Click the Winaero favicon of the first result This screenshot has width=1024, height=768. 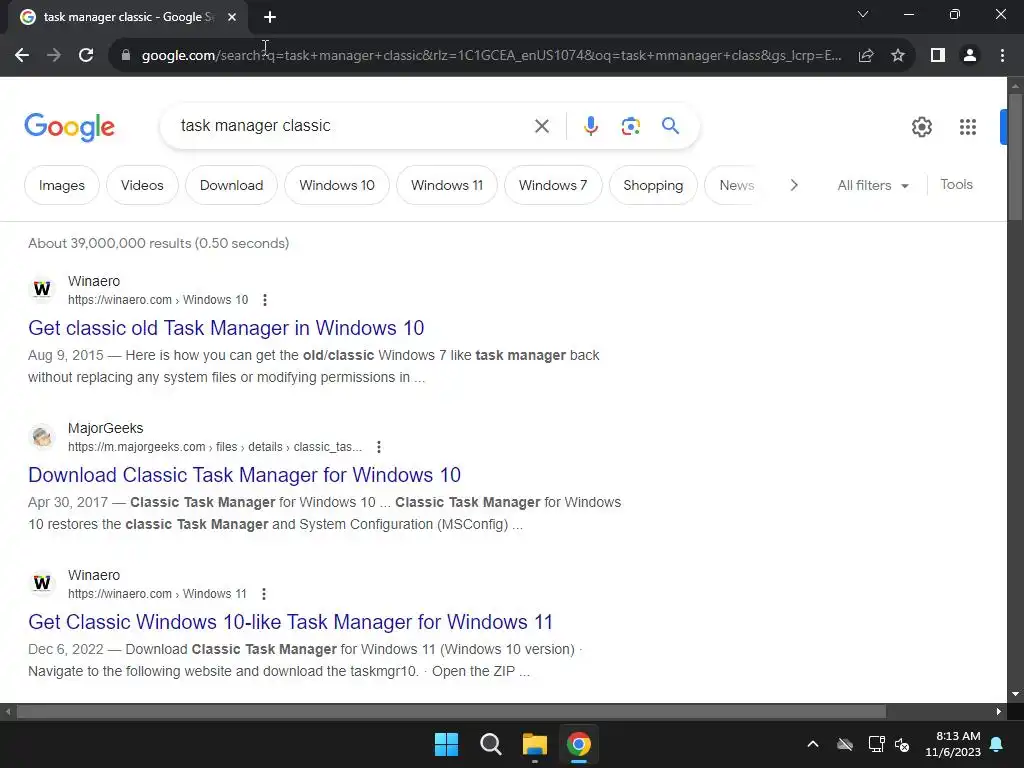[42, 289]
